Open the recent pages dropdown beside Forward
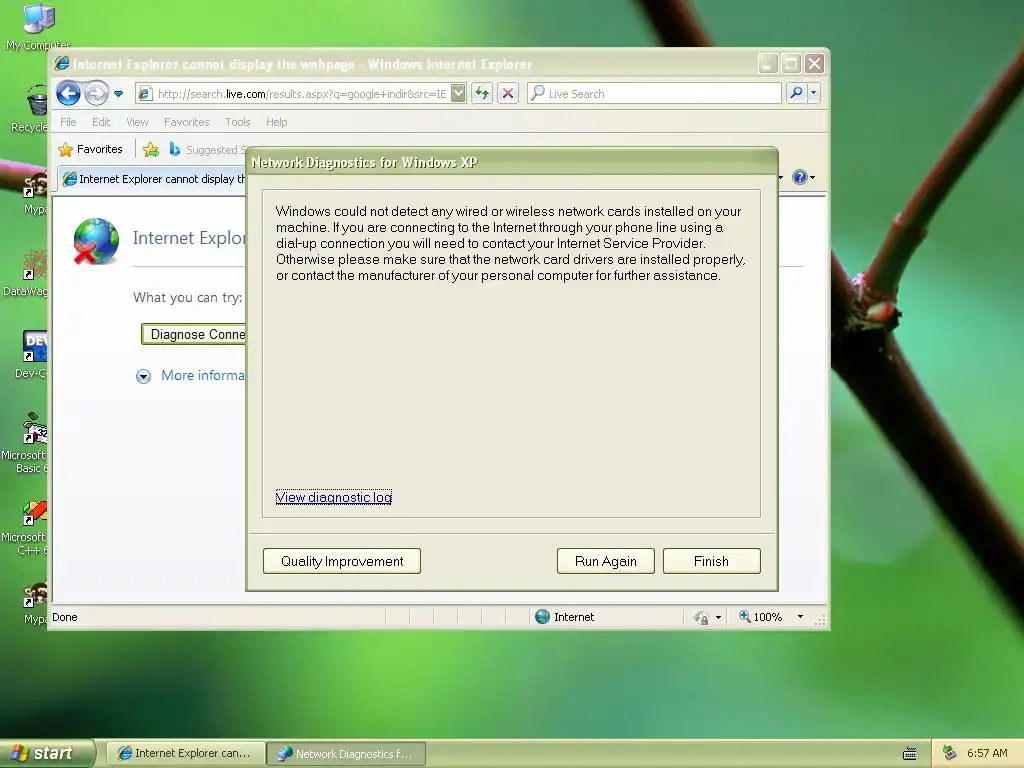Viewport: 1024px width, 768px height. (118, 93)
